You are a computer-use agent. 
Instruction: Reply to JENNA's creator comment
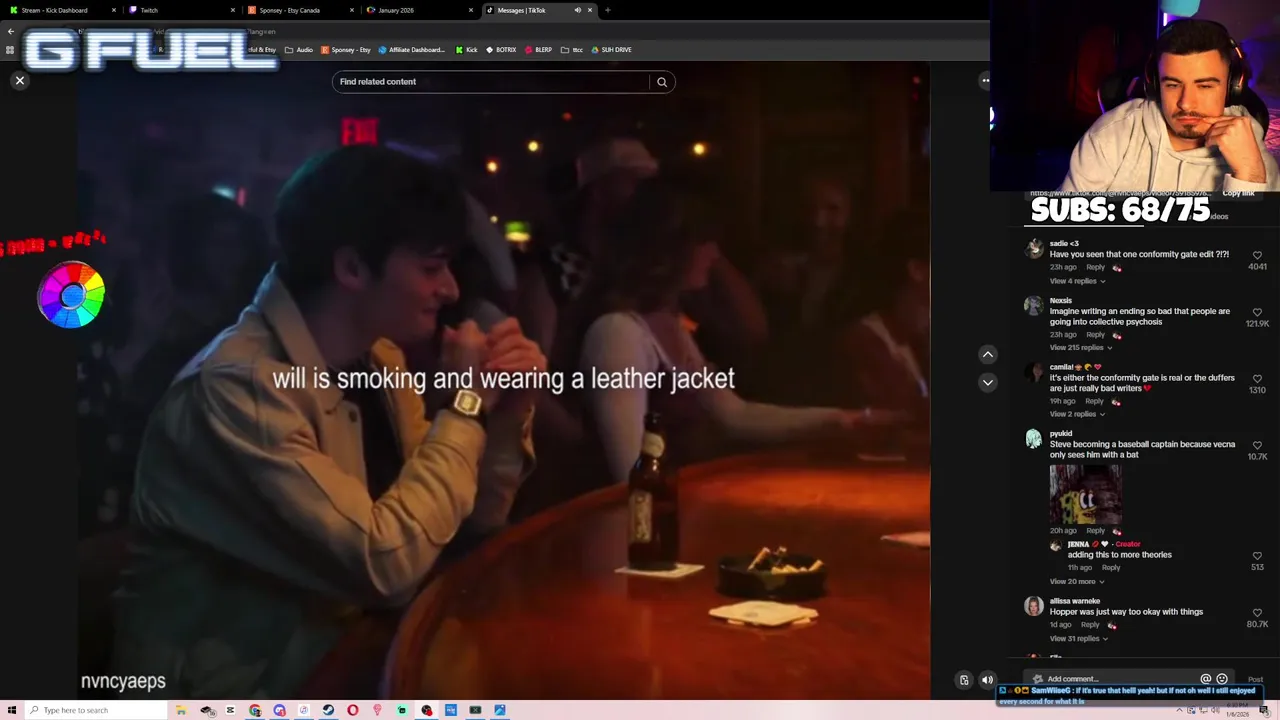[1111, 567]
